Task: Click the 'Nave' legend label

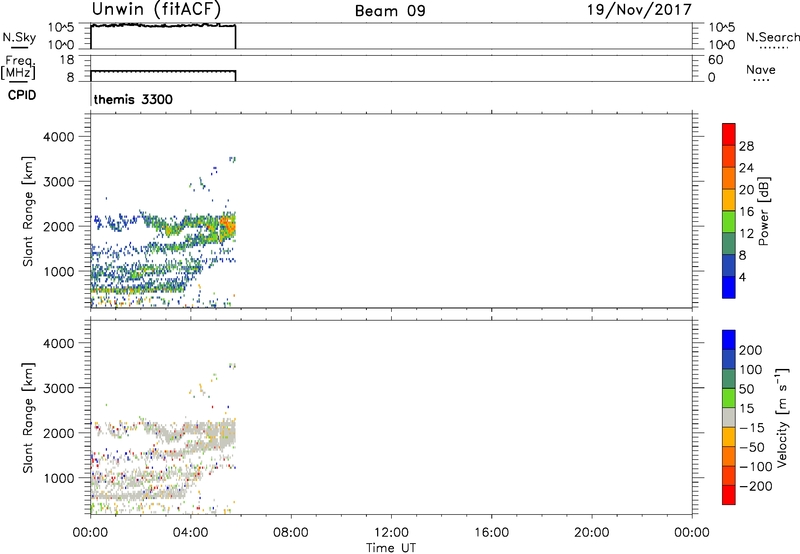Action: pos(761,69)
